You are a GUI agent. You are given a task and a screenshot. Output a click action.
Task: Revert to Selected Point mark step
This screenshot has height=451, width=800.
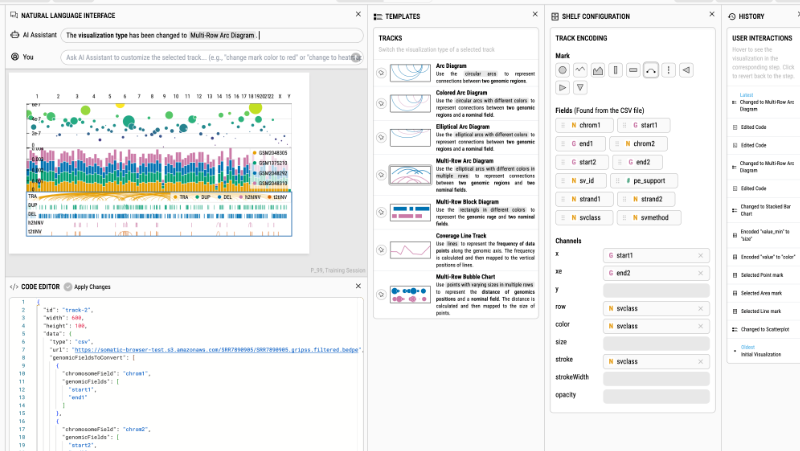[x=764, y=275]
